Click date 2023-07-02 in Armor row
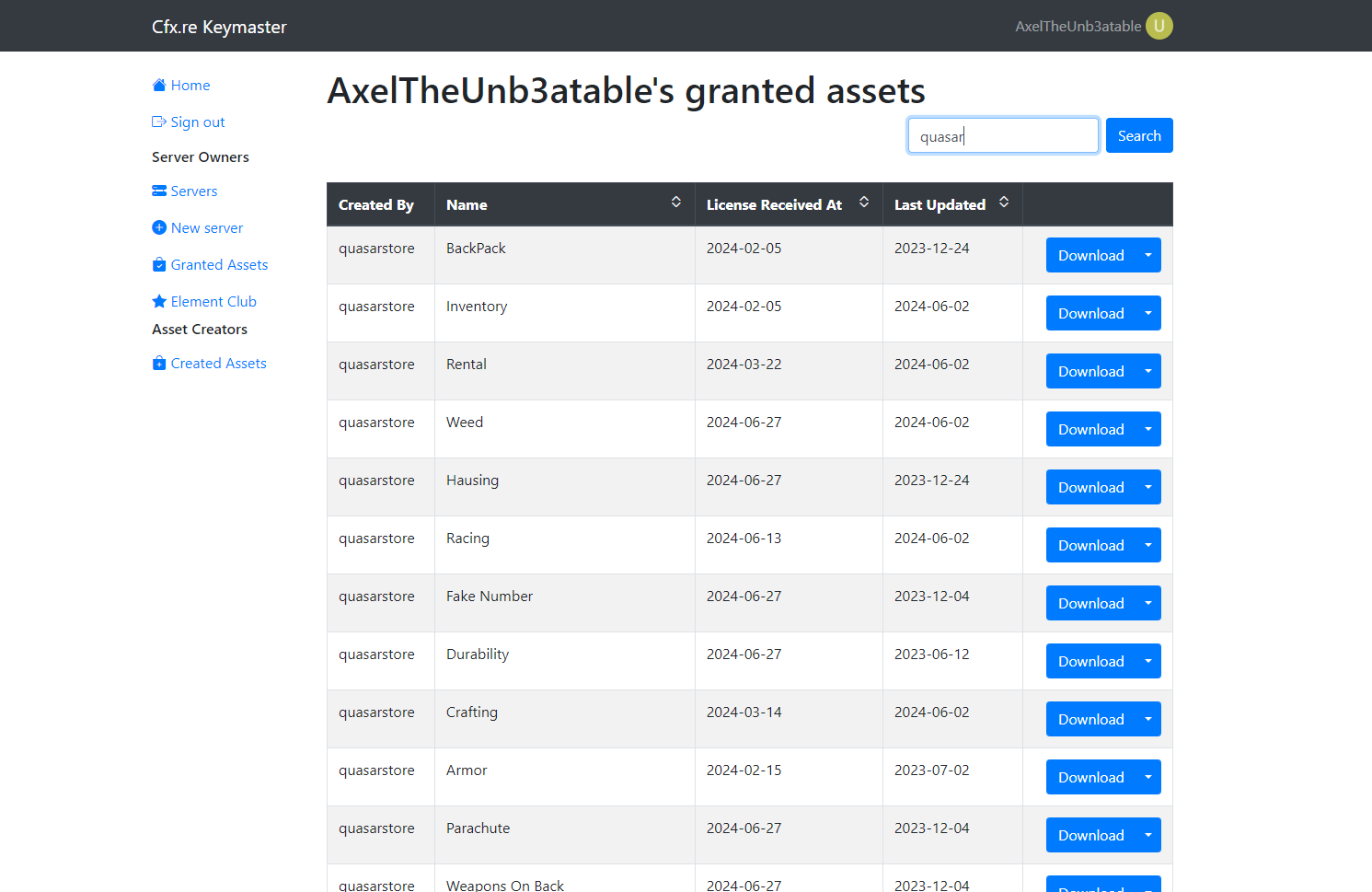 pos(931,770)
